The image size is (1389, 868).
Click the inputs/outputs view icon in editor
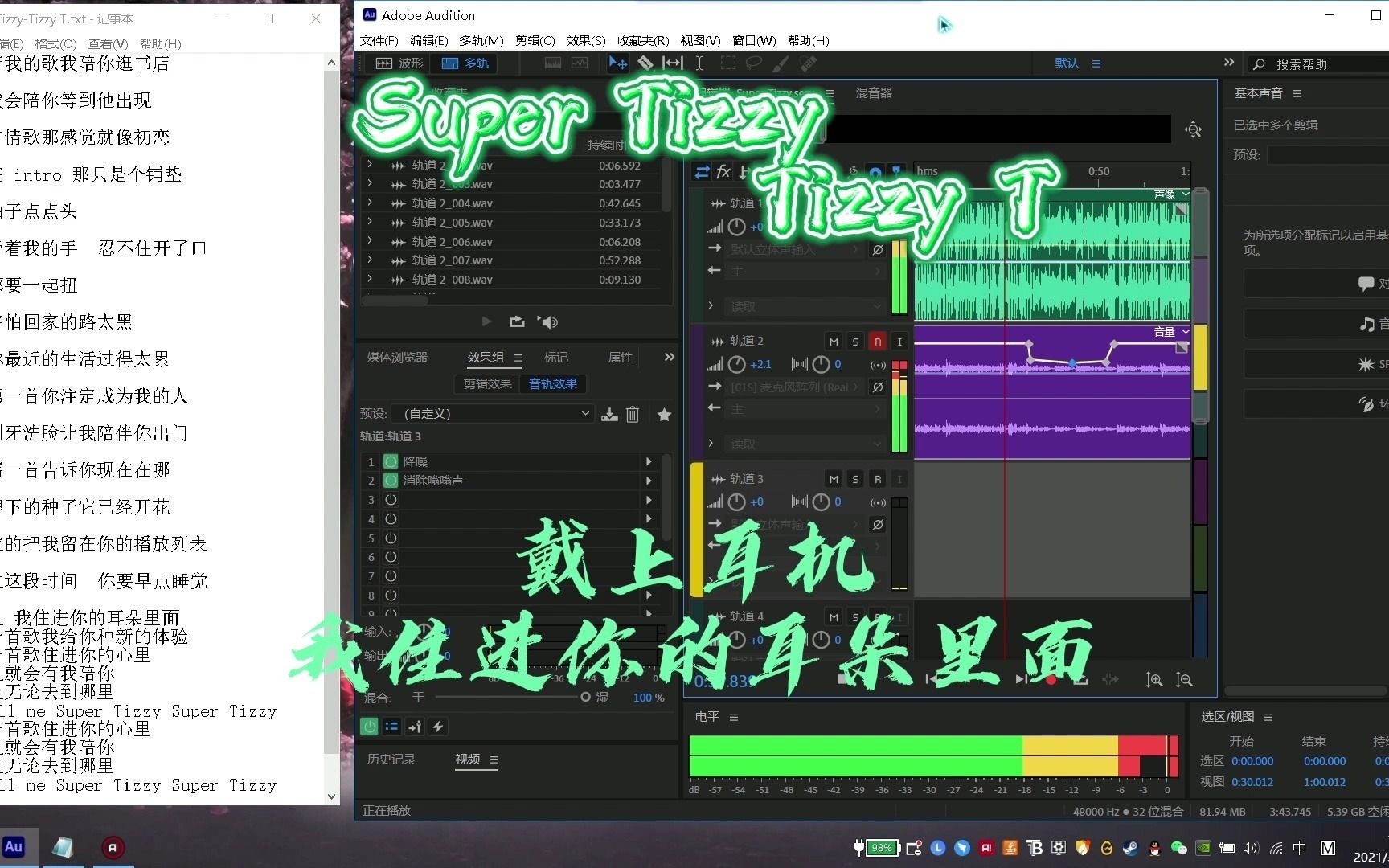click(702, 171)
